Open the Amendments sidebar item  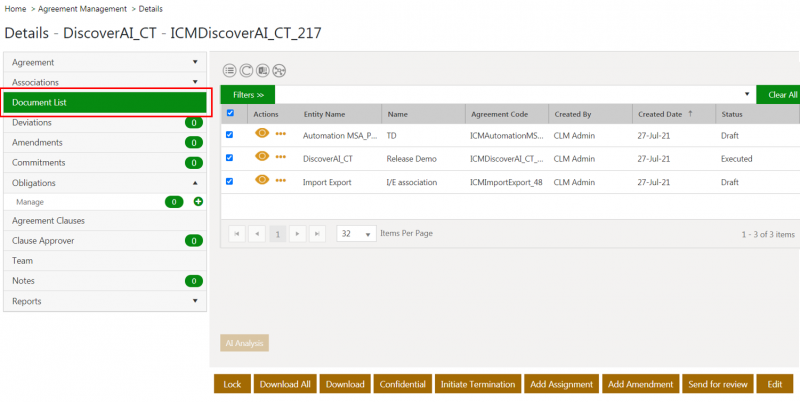tap(105, 142)
